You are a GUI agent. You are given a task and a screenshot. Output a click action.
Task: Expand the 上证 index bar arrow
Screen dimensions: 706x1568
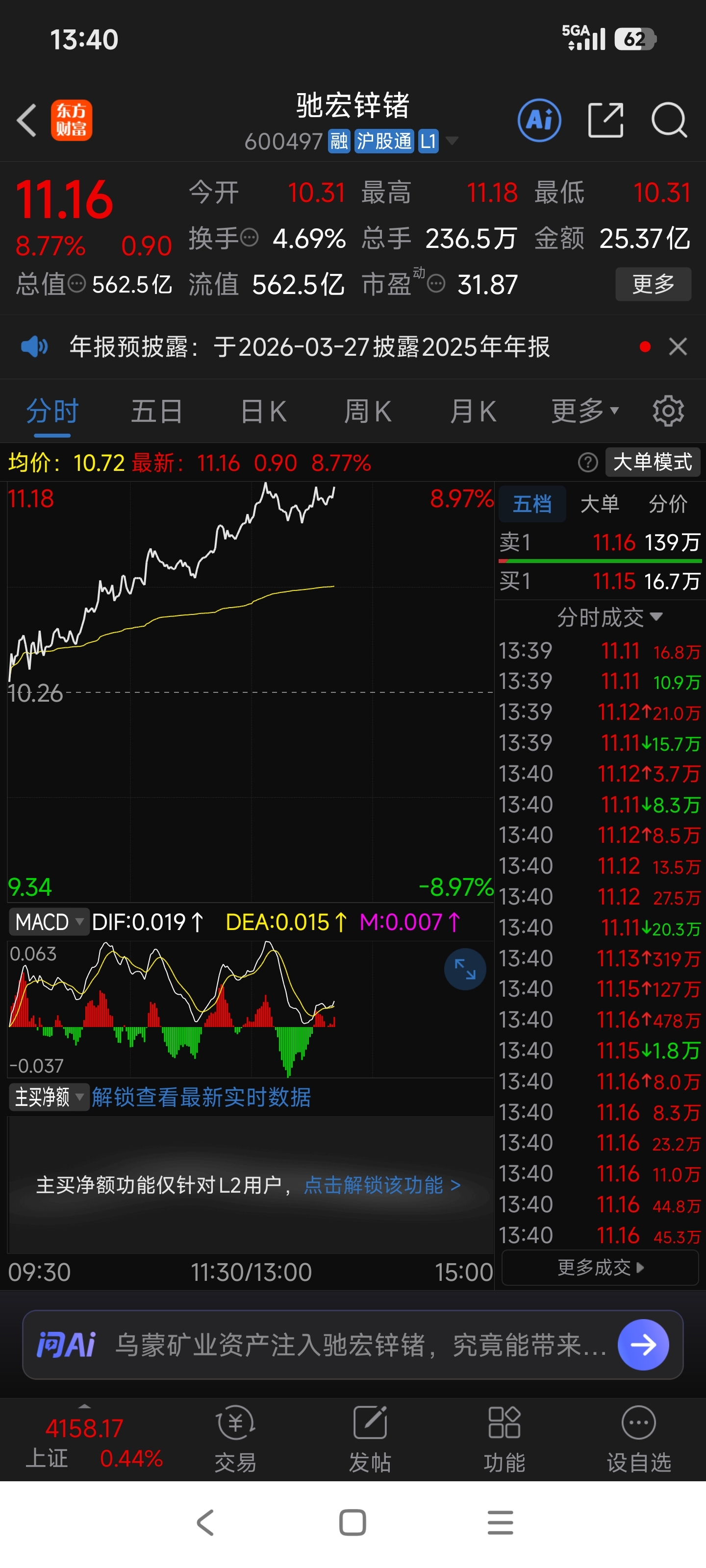click(x=85, y=1405)
